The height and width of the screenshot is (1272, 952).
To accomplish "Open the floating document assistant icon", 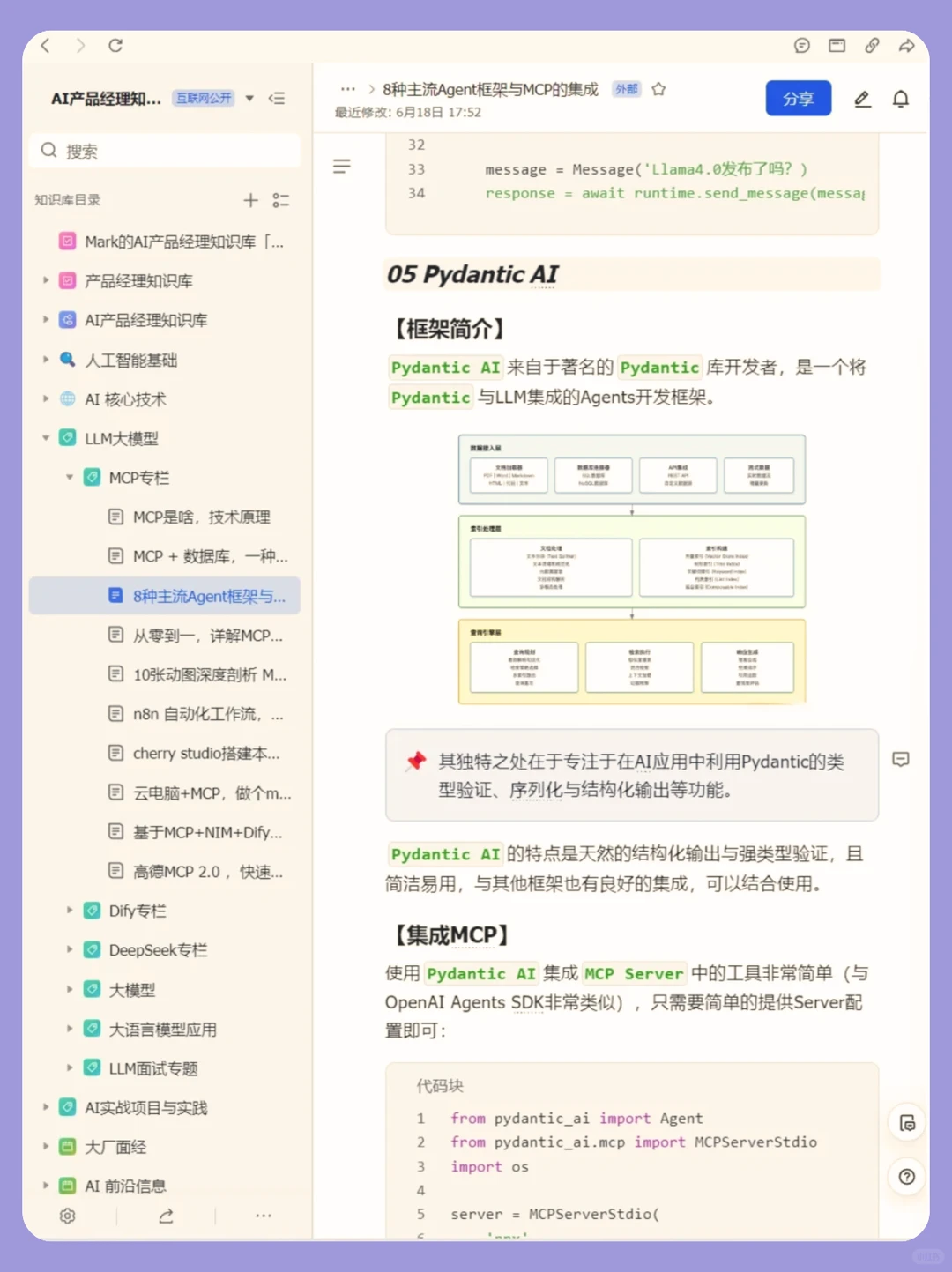I will point(907,1123).
